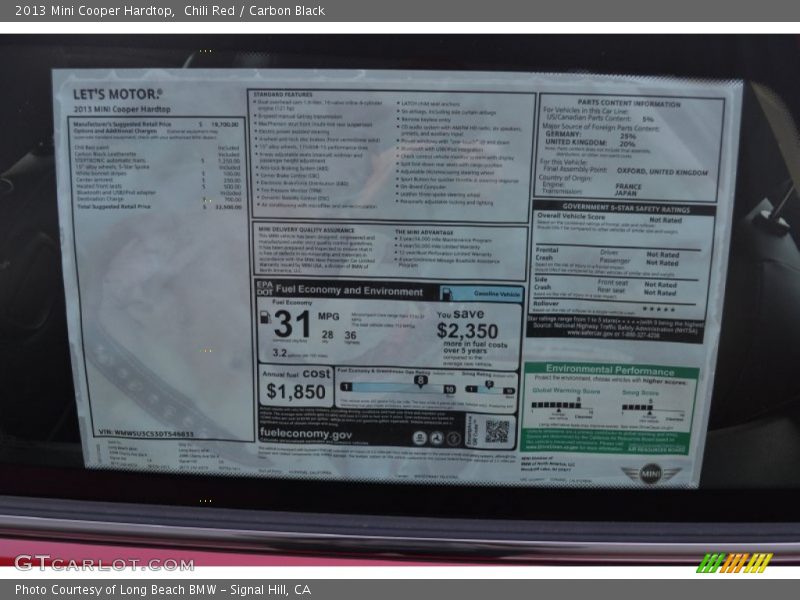This screenshot has height=600, width=800.
Task: Click the striped flag logo at bottom right
Action: pos(734,563)
